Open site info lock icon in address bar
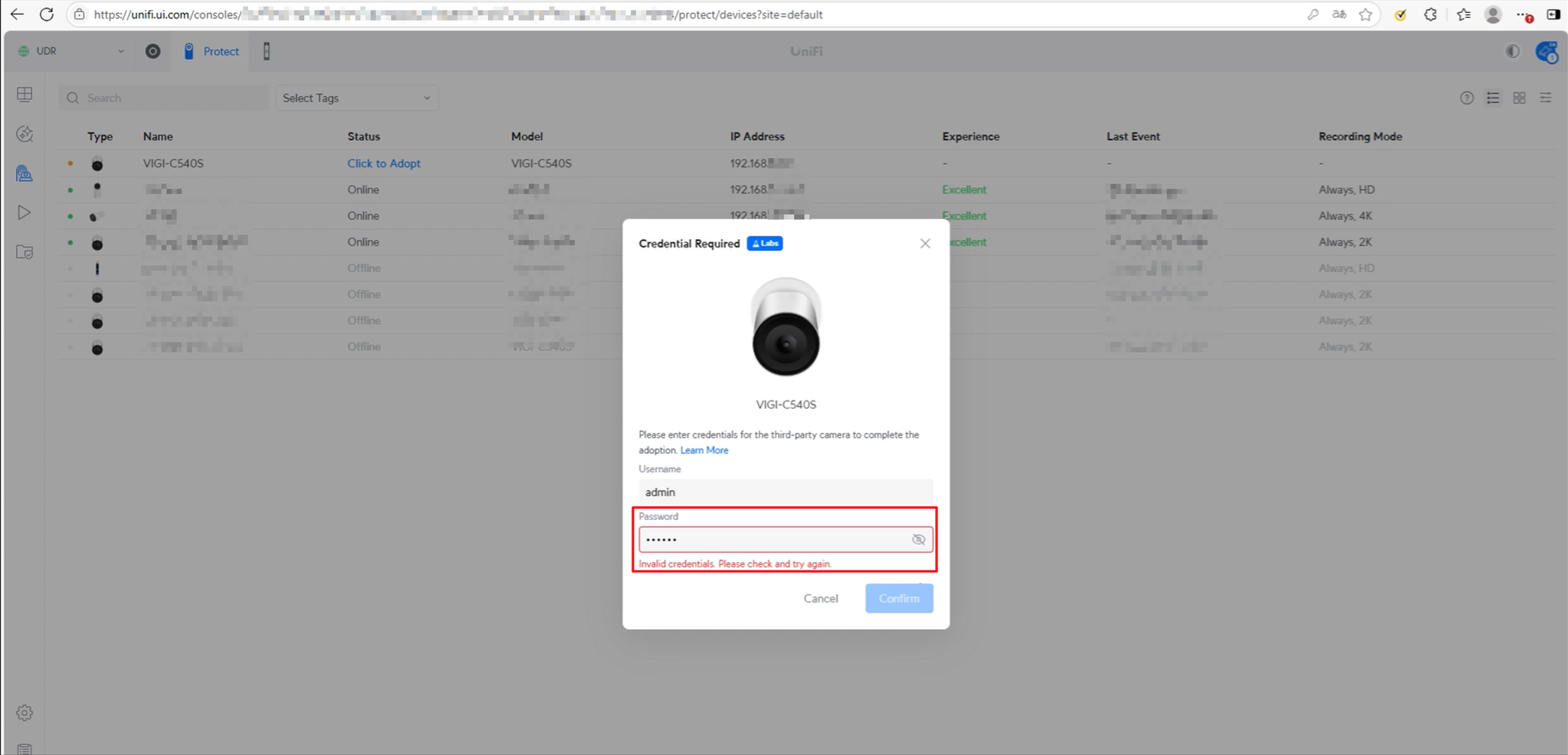 point(79,14)
